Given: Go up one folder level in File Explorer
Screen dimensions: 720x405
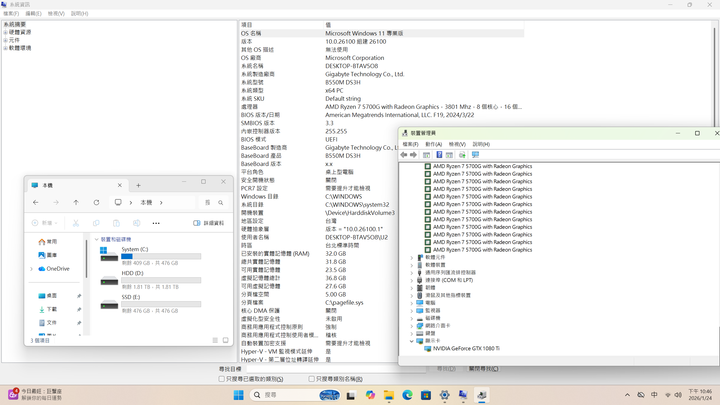Looking at the screenshot, I should point(76,202).
